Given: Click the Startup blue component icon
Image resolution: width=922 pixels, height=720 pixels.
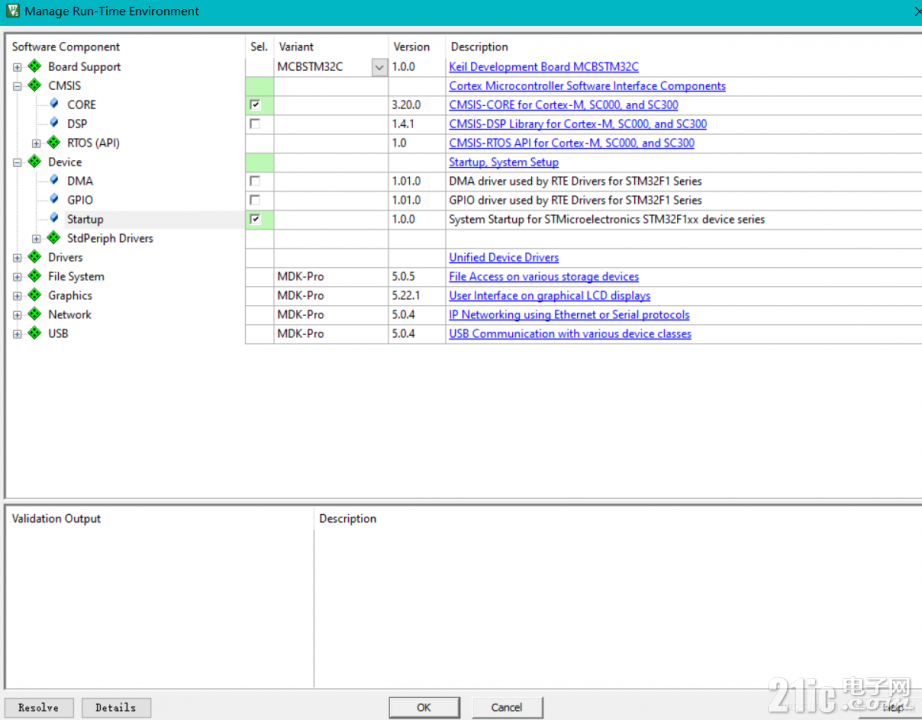Looking at the screenshot, I should coord(54,218).
